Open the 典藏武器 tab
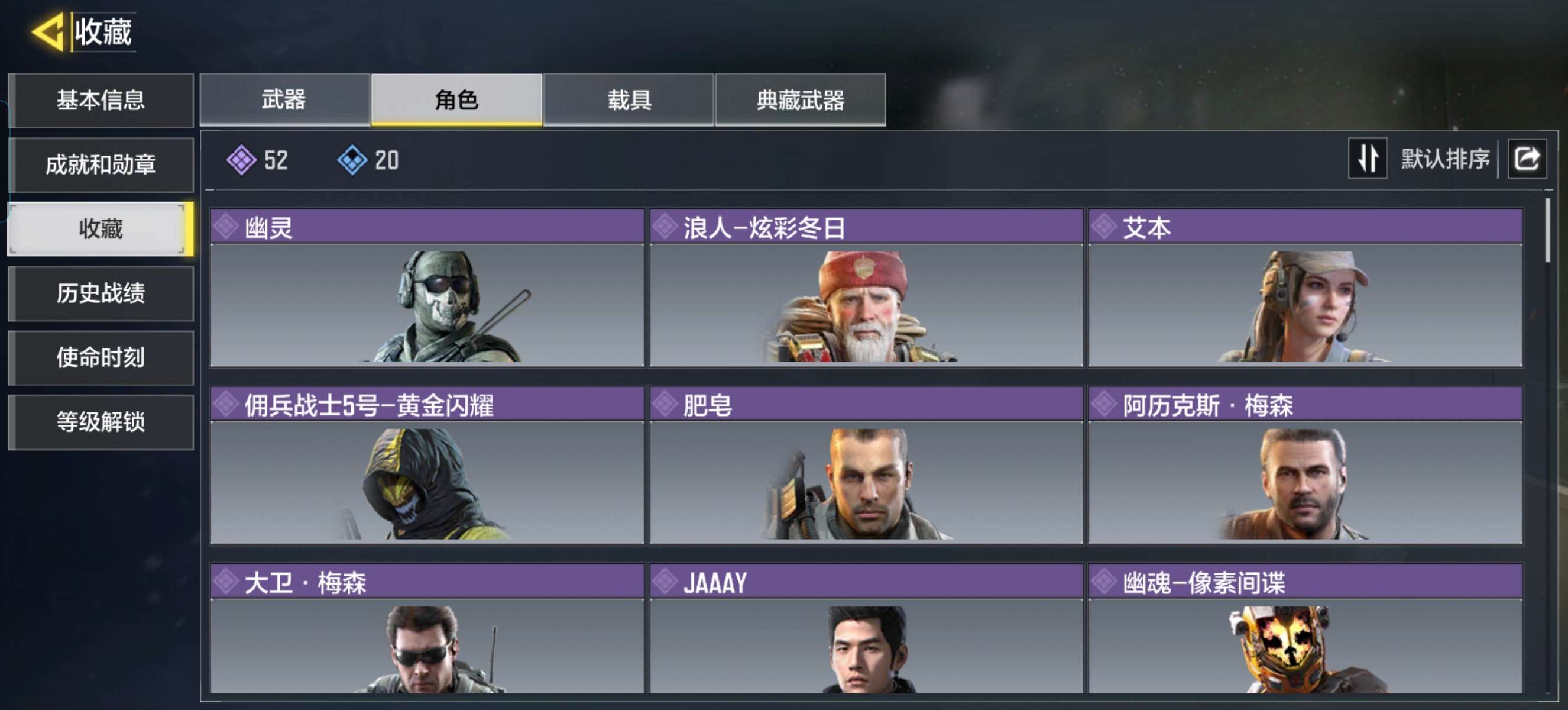1568x710 pixels. 801,99
